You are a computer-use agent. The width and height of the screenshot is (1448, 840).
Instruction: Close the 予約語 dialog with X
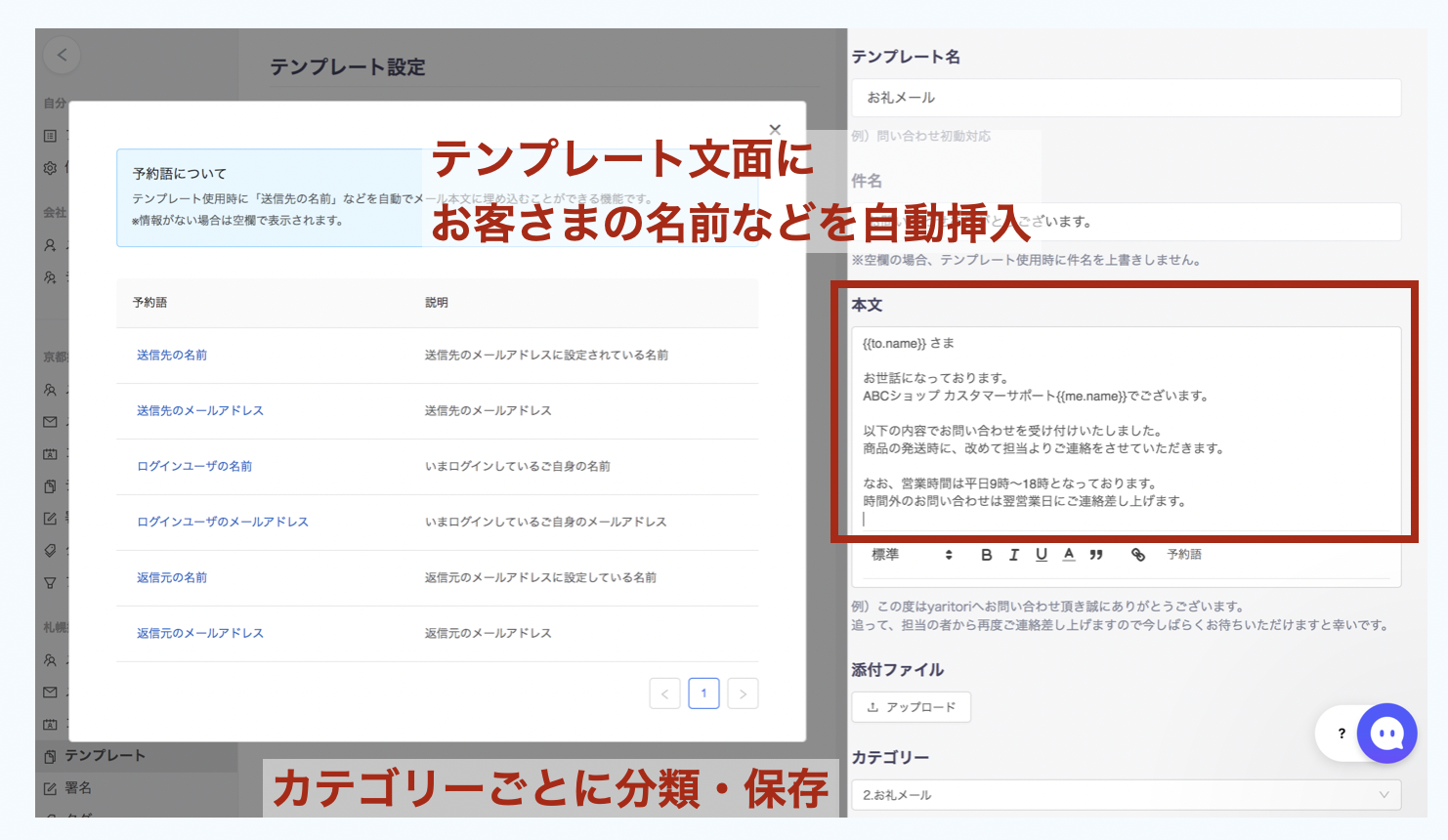tap(775, 129)
